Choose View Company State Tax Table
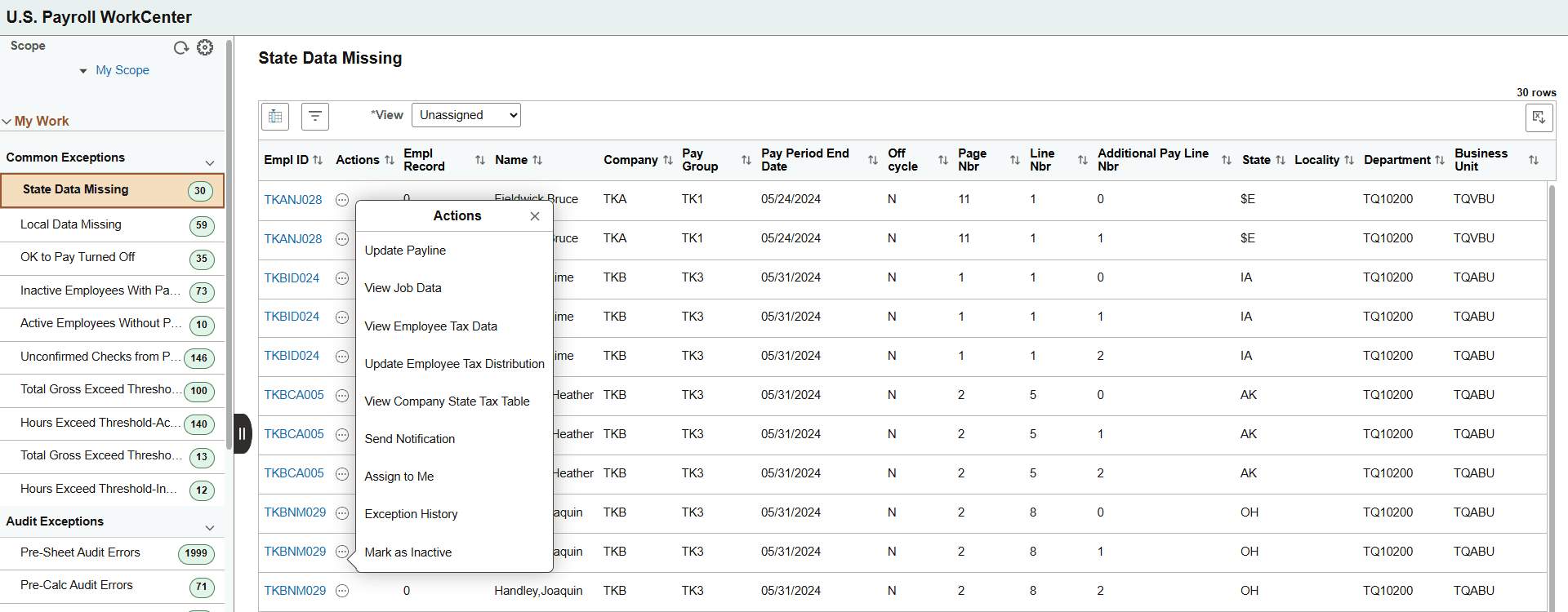Image resolution: width=1568 pixels, height=612 pixels. [447, 401]
